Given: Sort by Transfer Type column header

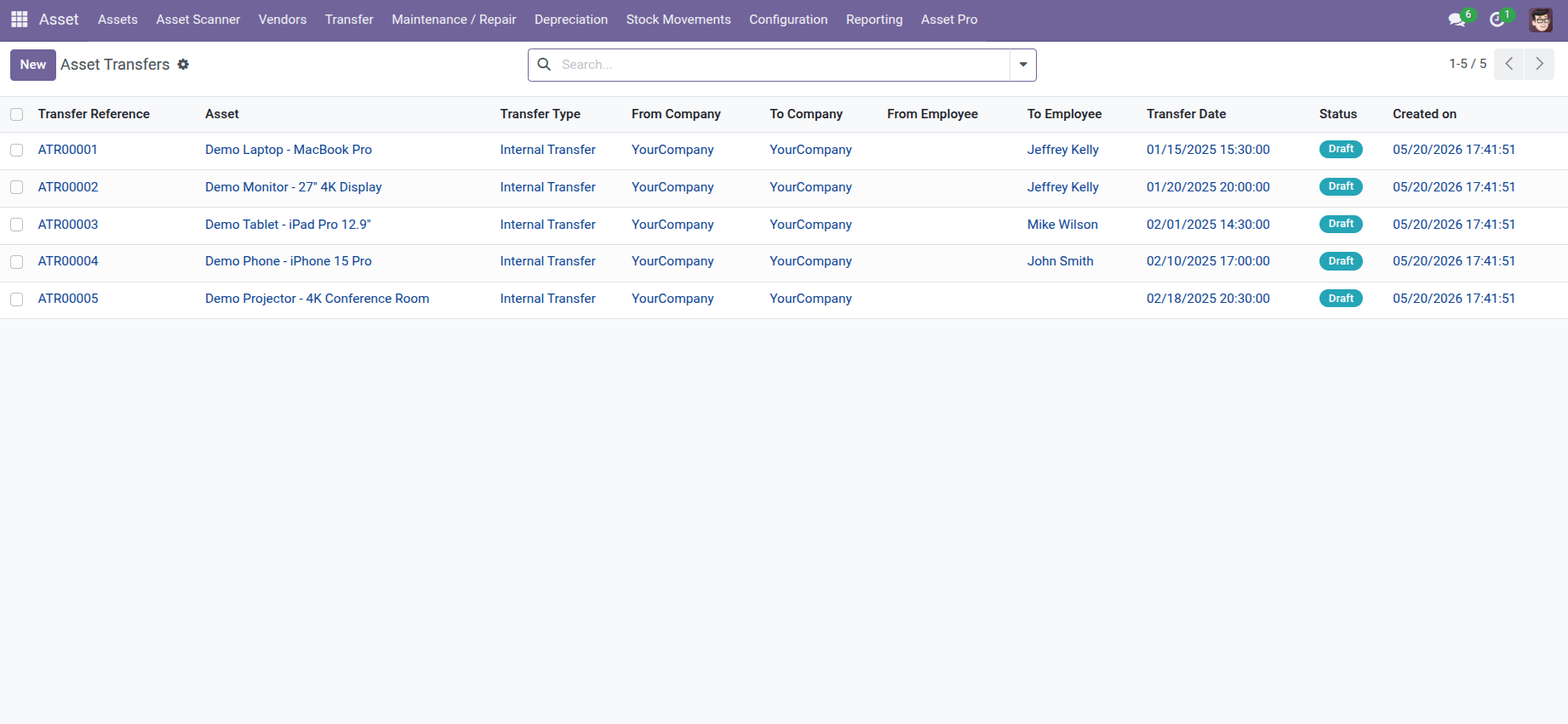Looking at the screenshot, I should pos(541,114).
